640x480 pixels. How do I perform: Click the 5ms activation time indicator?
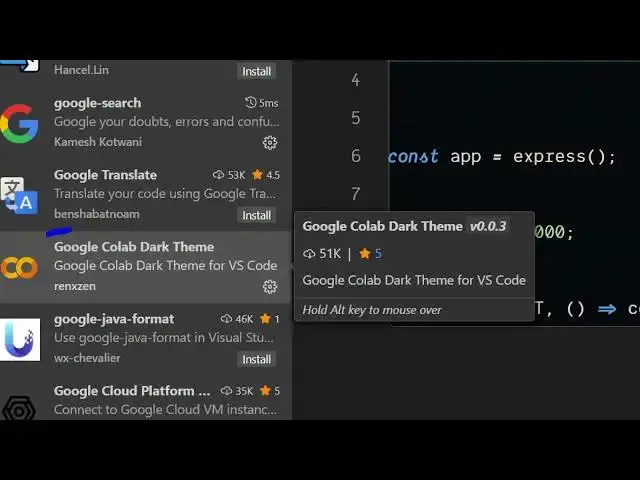point(262,103)
